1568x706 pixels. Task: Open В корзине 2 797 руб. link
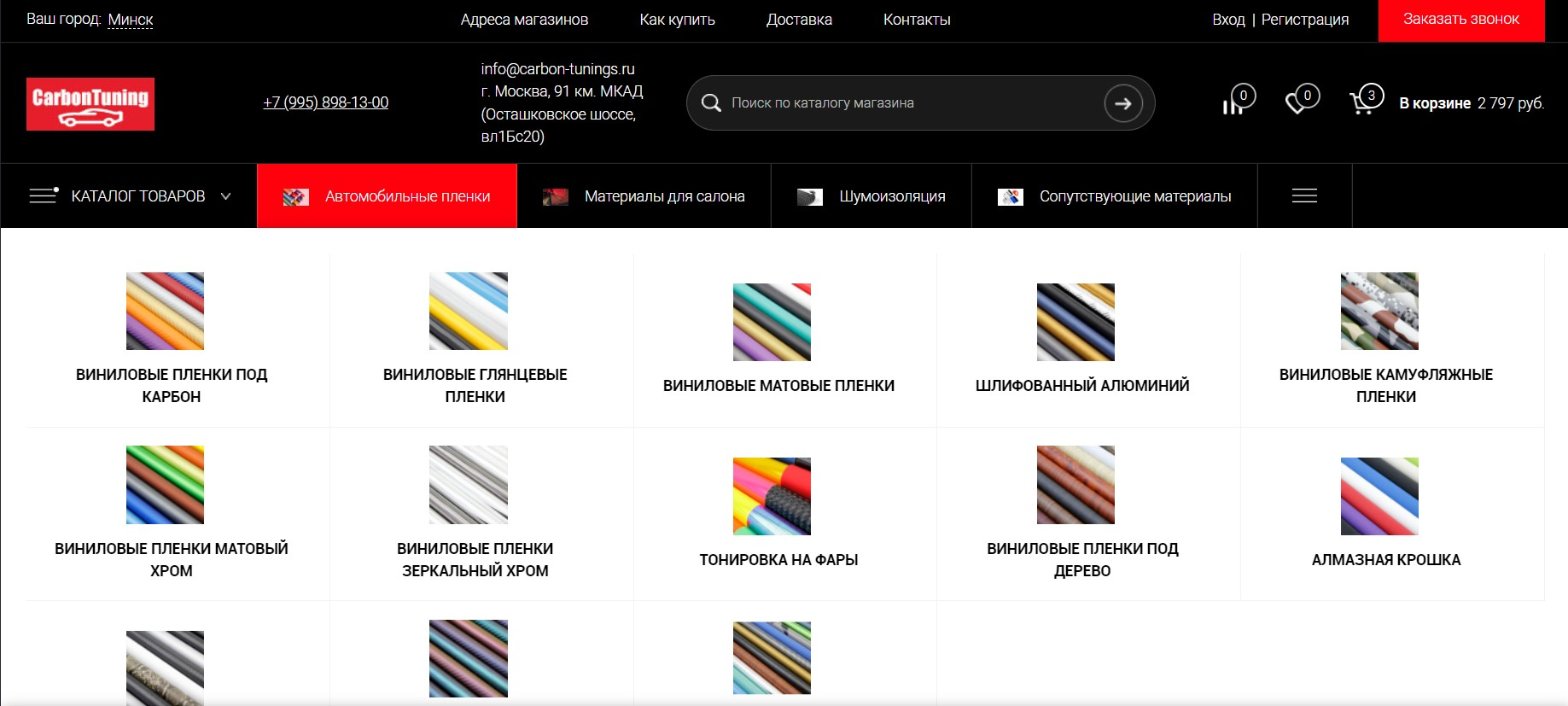tap(1472, 103)
